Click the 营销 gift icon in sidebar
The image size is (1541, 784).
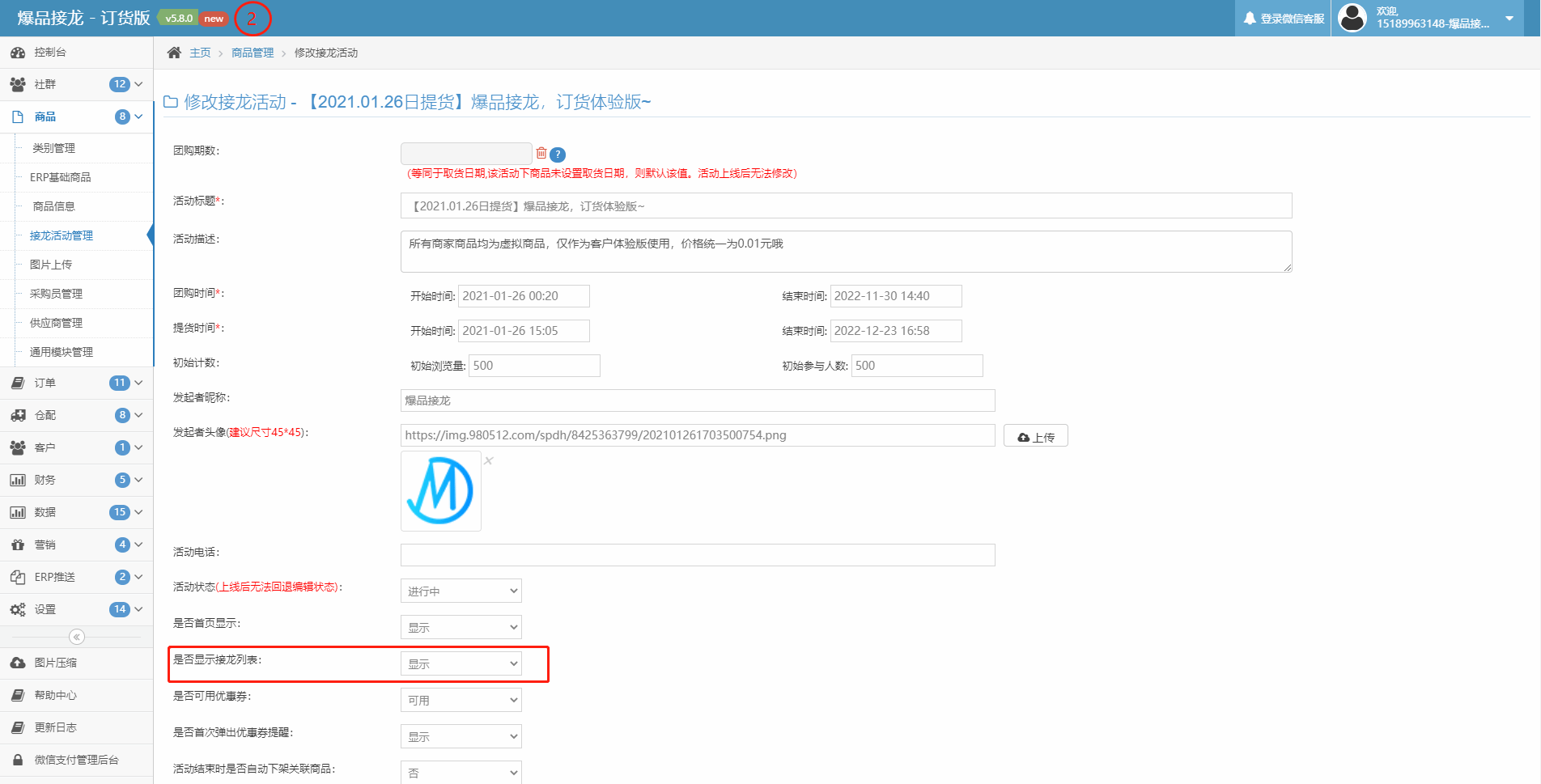click(18, 545)
